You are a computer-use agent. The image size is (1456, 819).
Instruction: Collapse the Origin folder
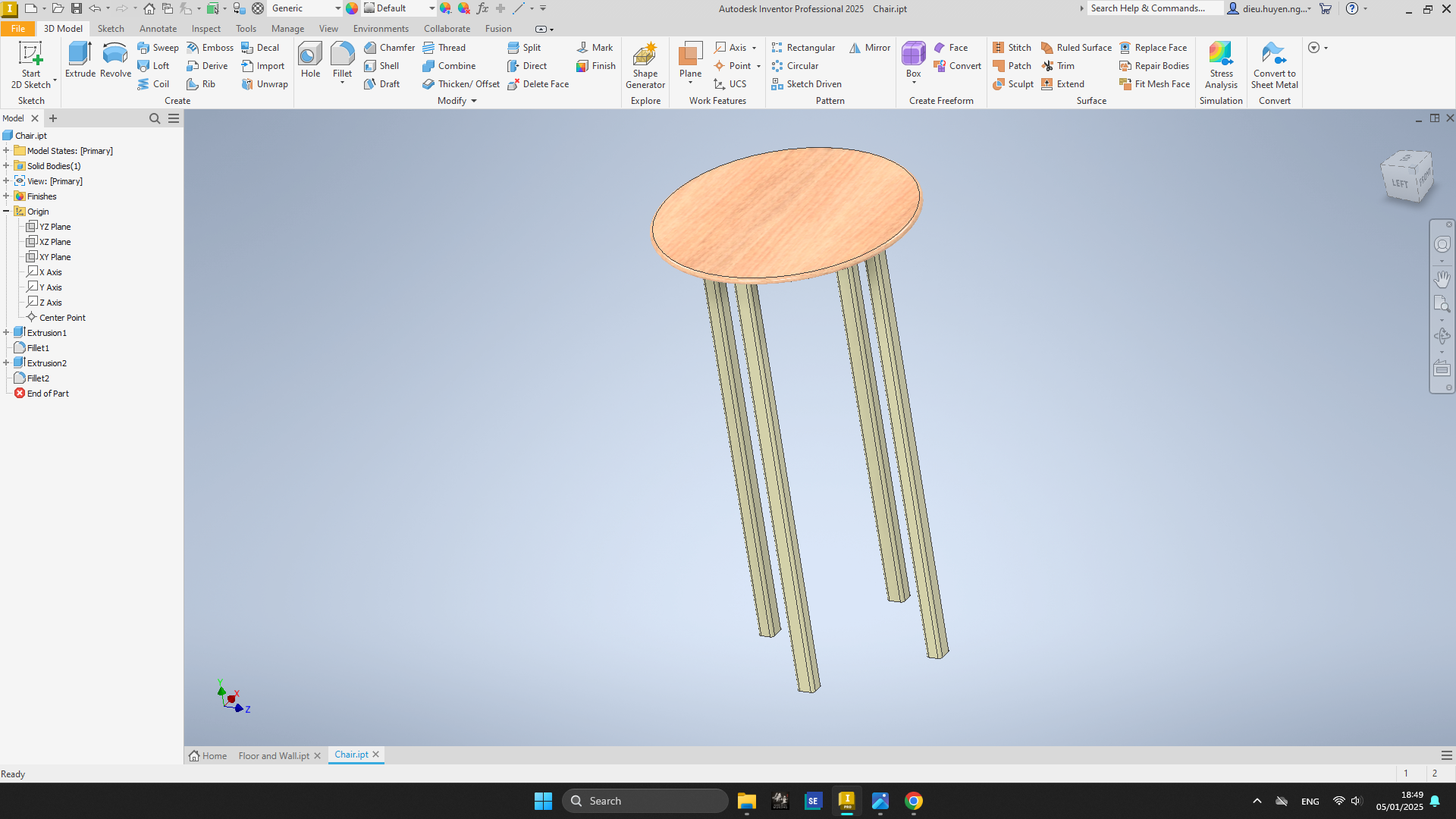[6, 212]
